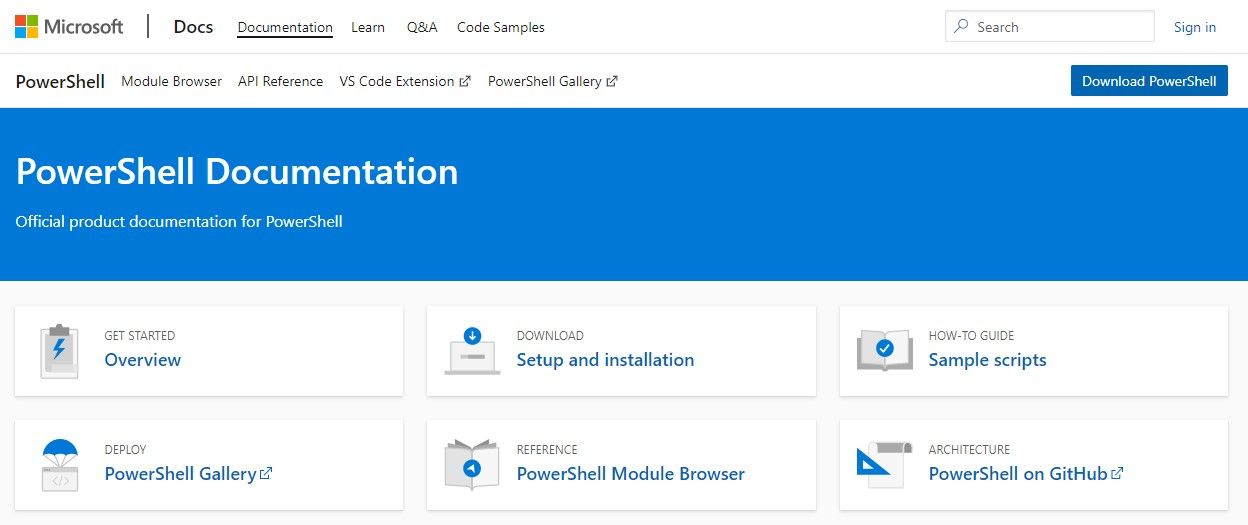The width and height of the screenshot is (1248, 525).
Task: Open API Reference in the nav bar
Action: (x=281, y=82)
